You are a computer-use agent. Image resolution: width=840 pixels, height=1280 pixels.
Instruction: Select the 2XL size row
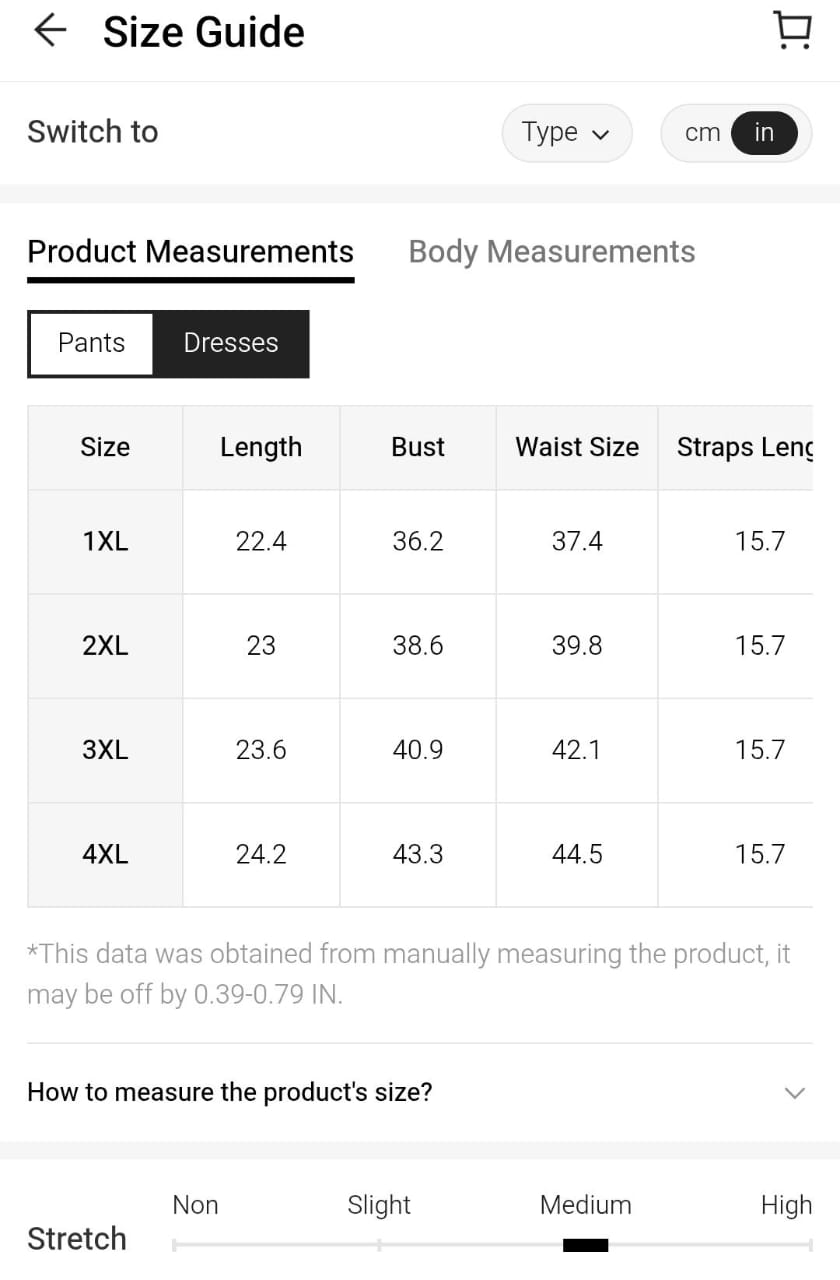pyautogui.click(x=105, y=646)
